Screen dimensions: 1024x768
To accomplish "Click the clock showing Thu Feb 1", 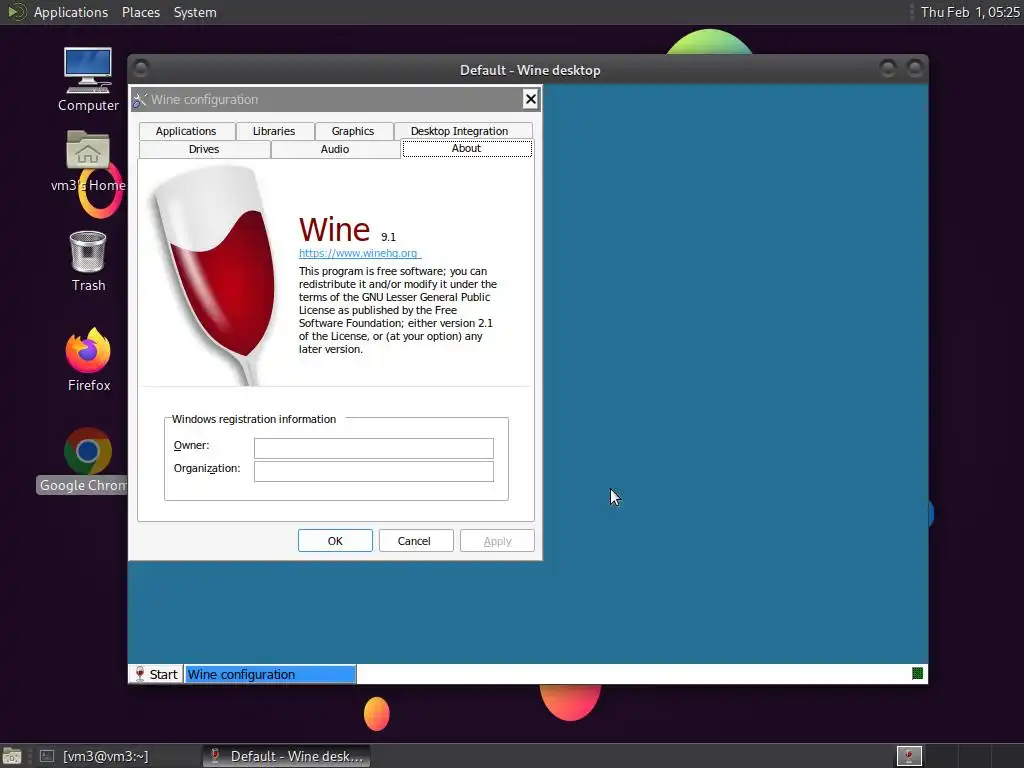I will (970, 12).
